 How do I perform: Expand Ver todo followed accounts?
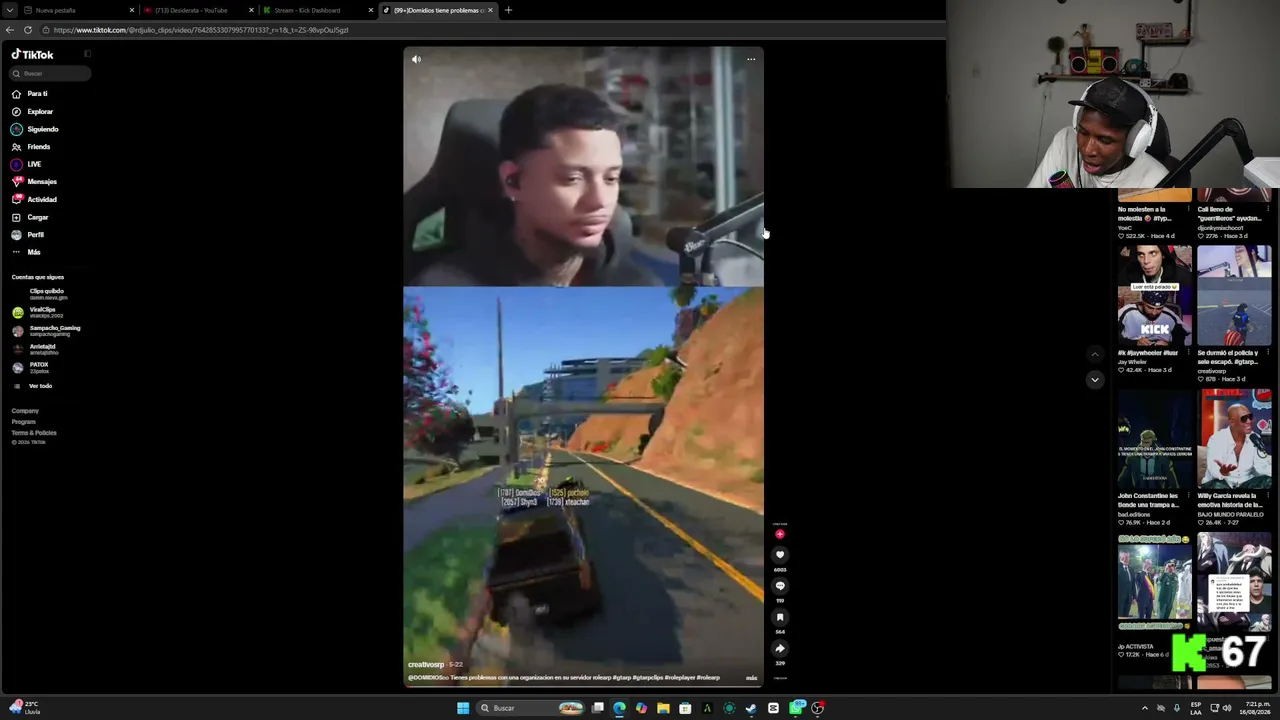click(x=32, y=386)
